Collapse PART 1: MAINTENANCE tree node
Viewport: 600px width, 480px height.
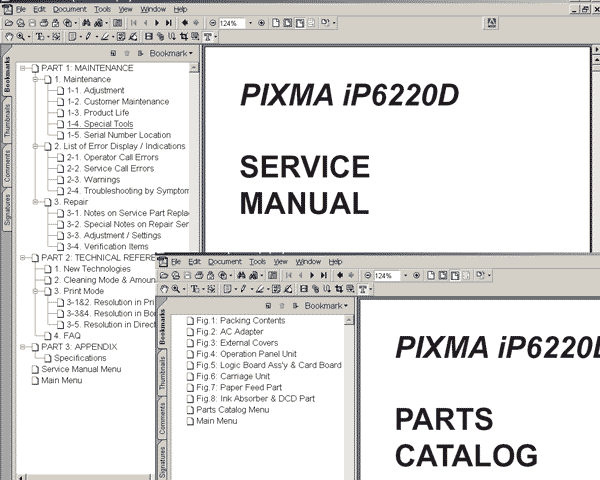[x=23, y=68]
